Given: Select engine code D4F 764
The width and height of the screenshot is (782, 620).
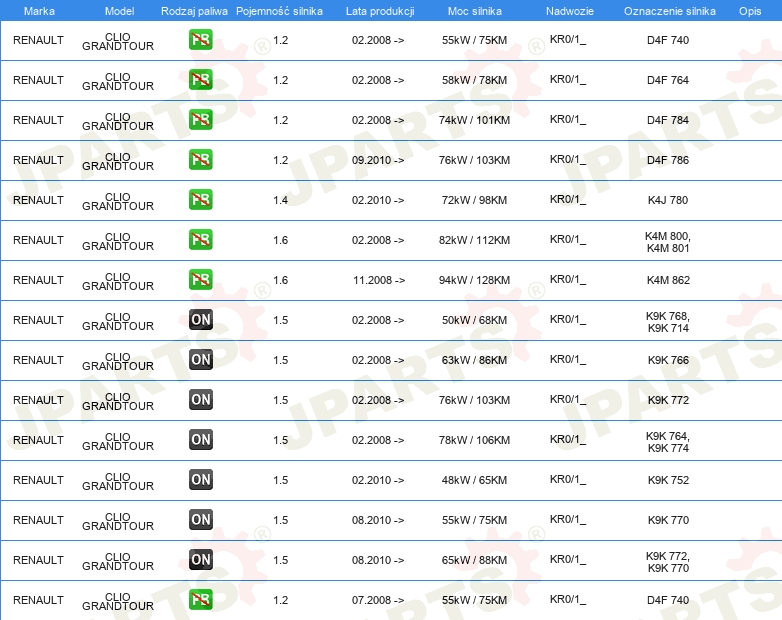Looking at the screenshot, I should click(x=668, y=80).
